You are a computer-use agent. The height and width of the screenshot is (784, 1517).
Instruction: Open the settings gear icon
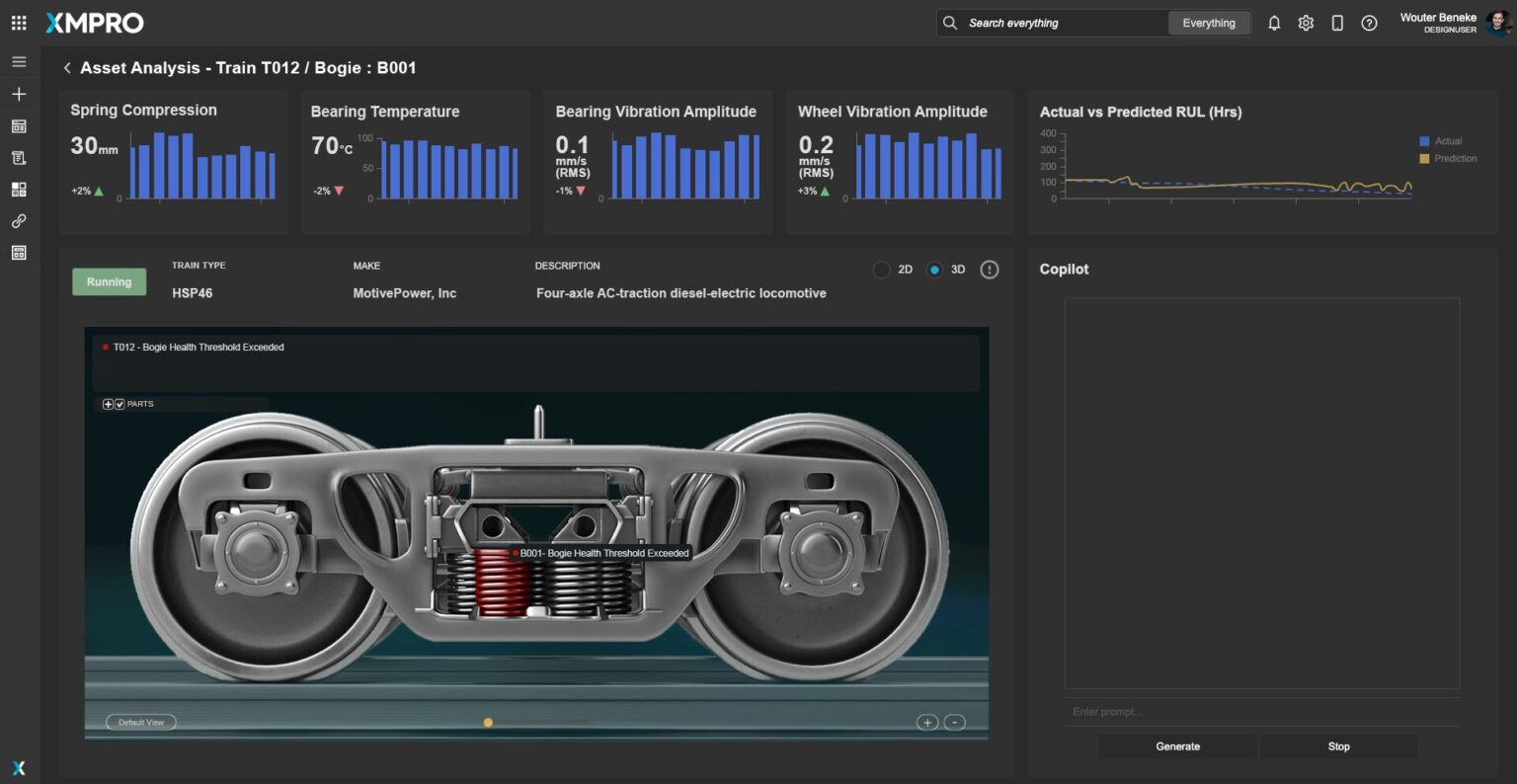(1306, 23)
